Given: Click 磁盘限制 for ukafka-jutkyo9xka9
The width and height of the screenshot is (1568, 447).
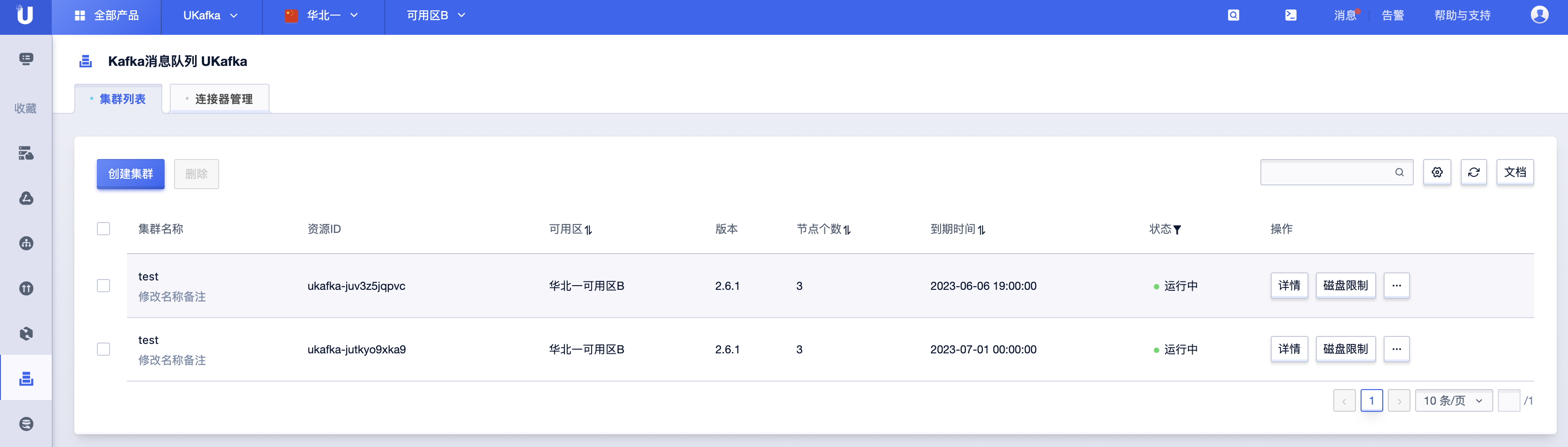Looking at the screenshot, I should [1345, 349].
